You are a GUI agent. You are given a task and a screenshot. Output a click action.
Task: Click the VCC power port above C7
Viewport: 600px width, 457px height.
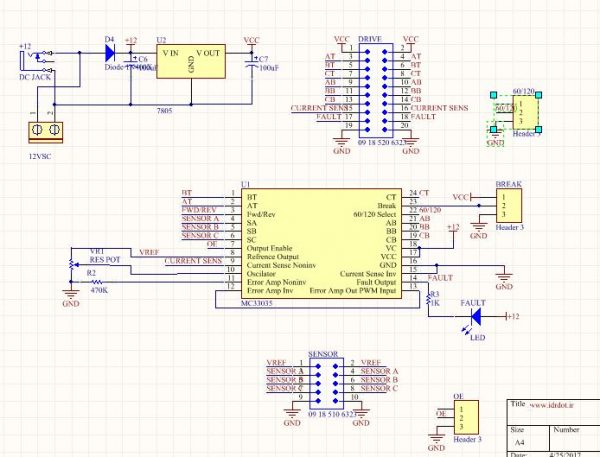(251, 42)
